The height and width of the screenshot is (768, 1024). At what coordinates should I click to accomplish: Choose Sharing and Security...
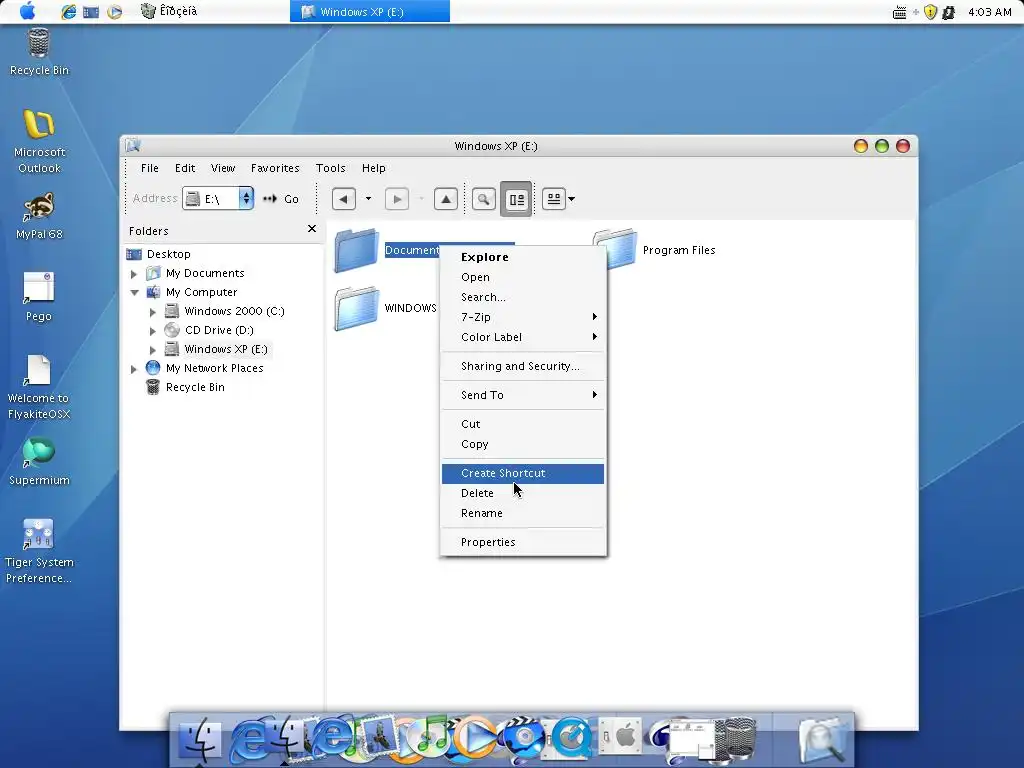point(522,366)
